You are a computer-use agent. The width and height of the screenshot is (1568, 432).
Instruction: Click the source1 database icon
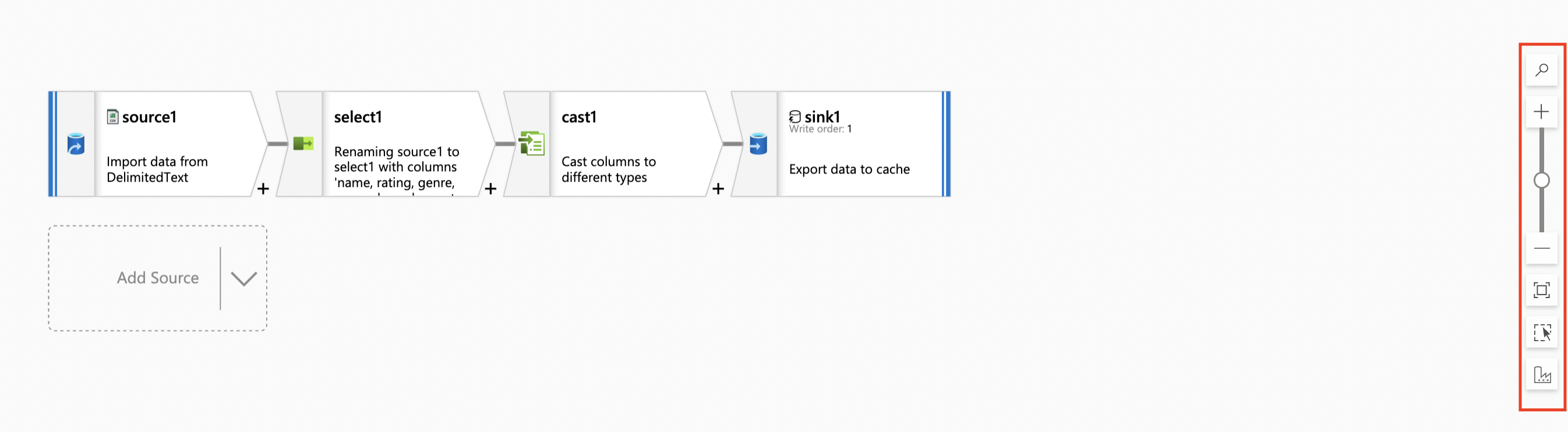pyautogui.click(x=76, y=144)
